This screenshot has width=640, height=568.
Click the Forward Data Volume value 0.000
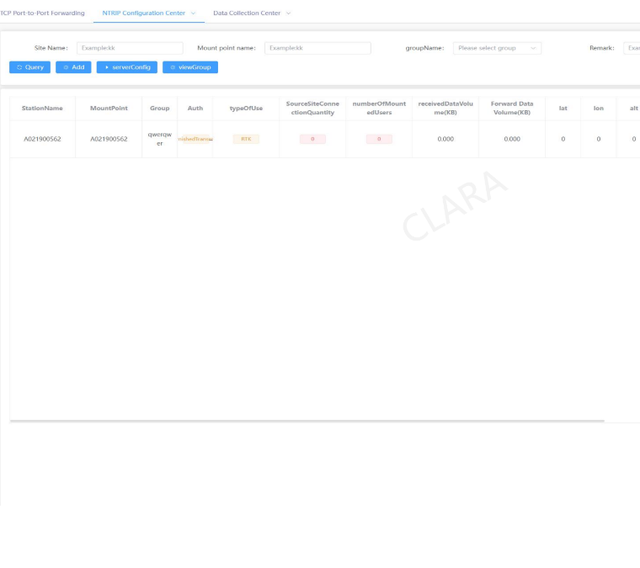pyautogui.click(x=512, y=139)
